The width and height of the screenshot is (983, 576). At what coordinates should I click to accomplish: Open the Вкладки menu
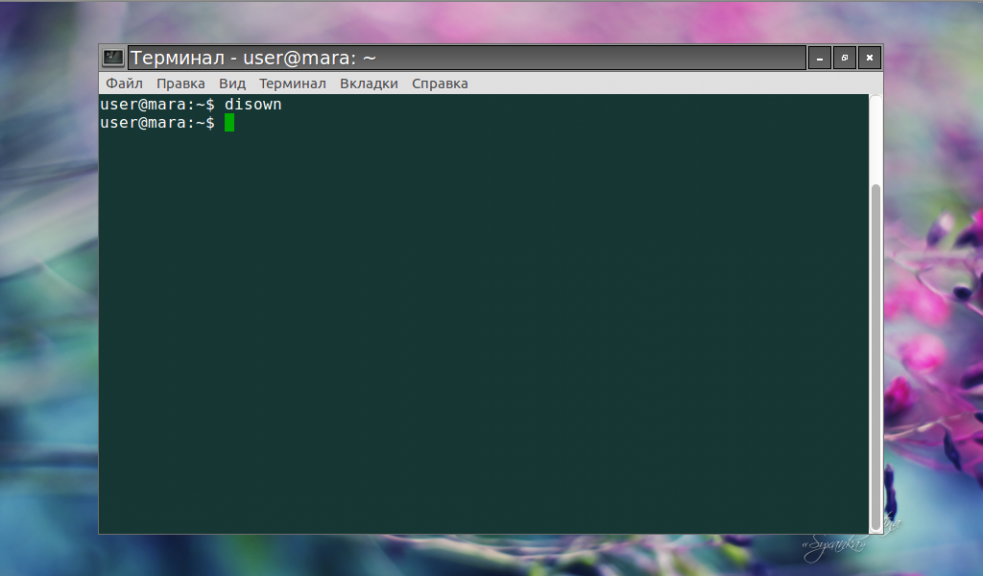[369, 83]
